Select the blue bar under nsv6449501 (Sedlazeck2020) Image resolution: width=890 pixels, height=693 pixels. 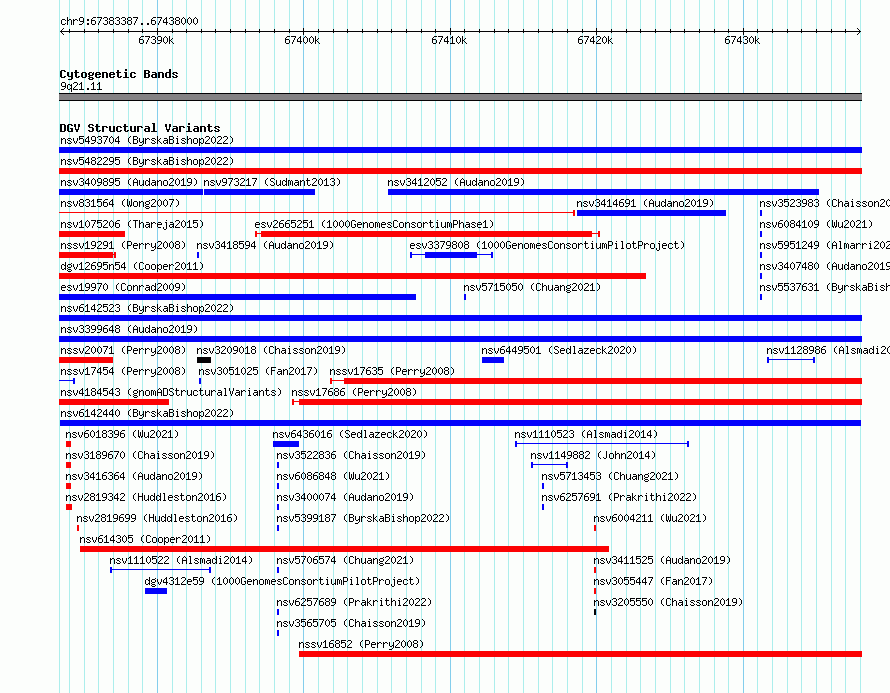coord(493,360)
